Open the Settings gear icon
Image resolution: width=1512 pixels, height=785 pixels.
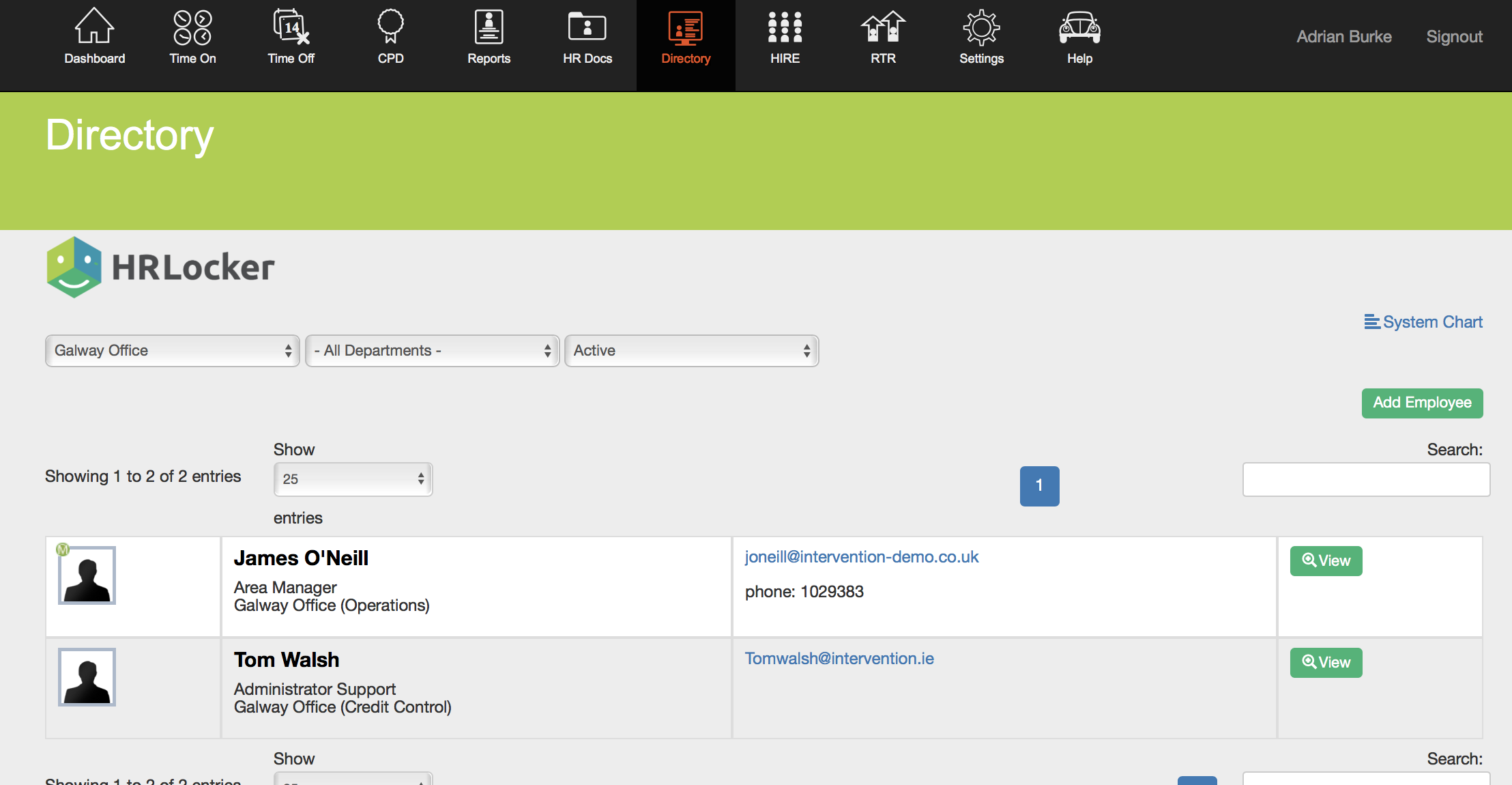pyautogui.click(x=981, y=27)
